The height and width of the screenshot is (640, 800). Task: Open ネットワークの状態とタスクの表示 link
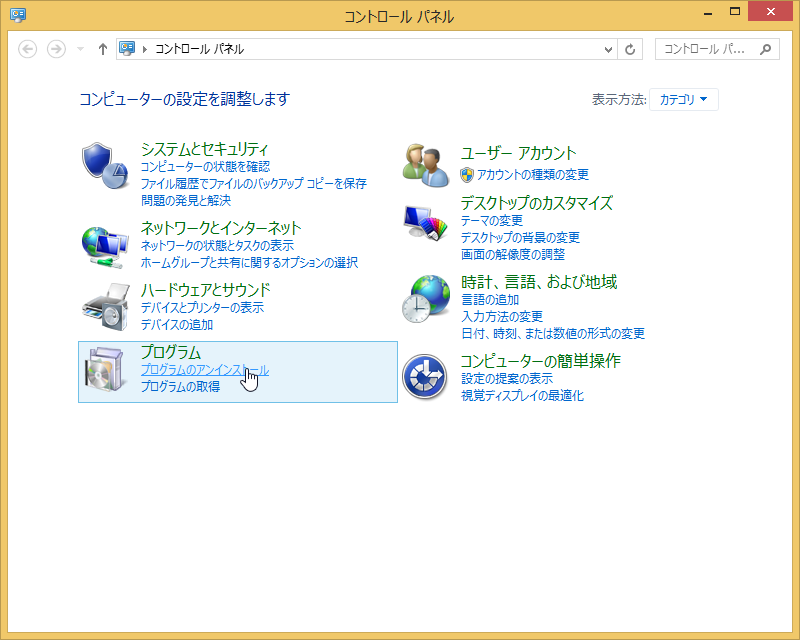click(217, 245)
